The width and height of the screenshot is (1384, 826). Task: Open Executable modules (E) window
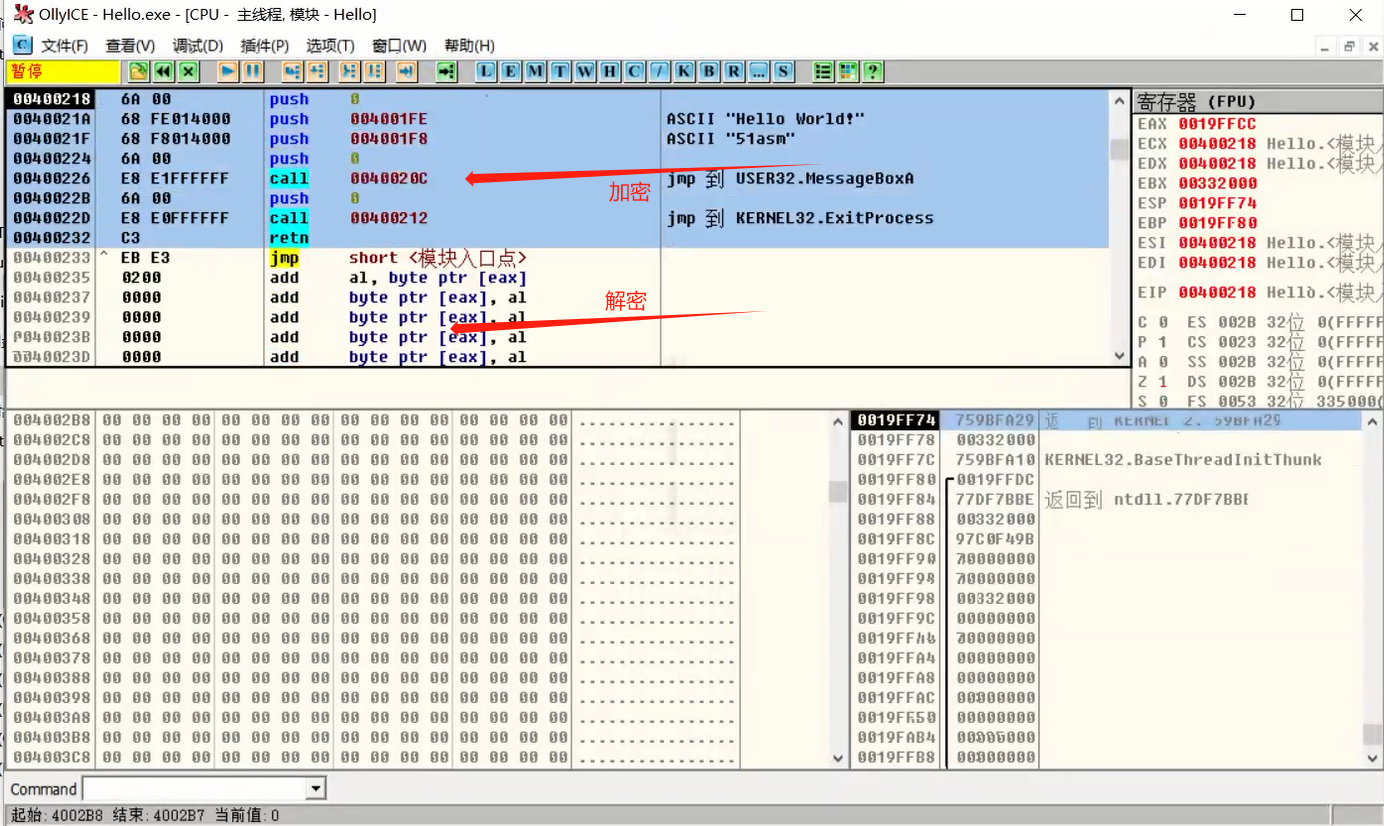tap(510, 72)
